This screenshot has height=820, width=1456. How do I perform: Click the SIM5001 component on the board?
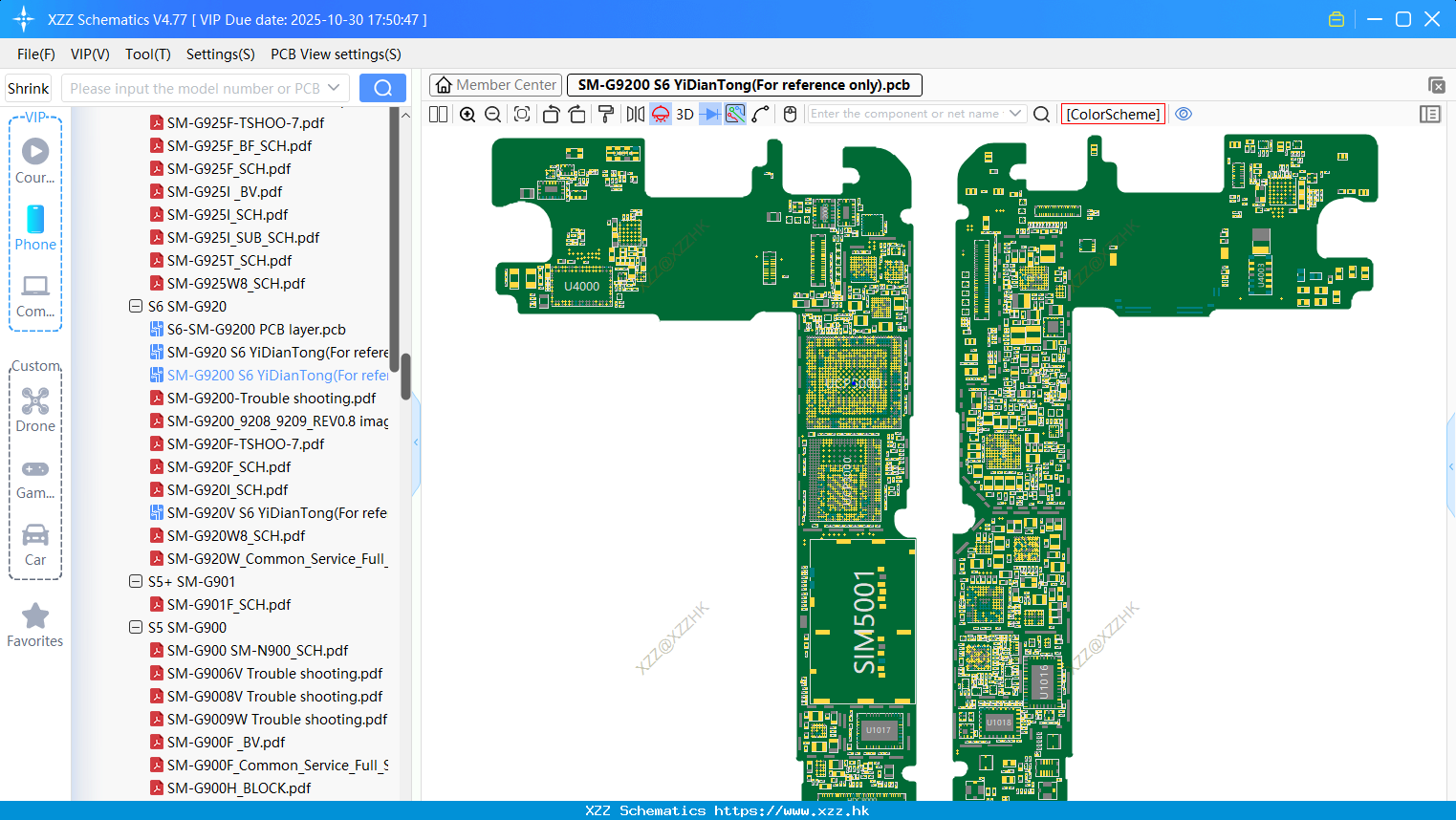pyautogui.click(x=862, y=622)
